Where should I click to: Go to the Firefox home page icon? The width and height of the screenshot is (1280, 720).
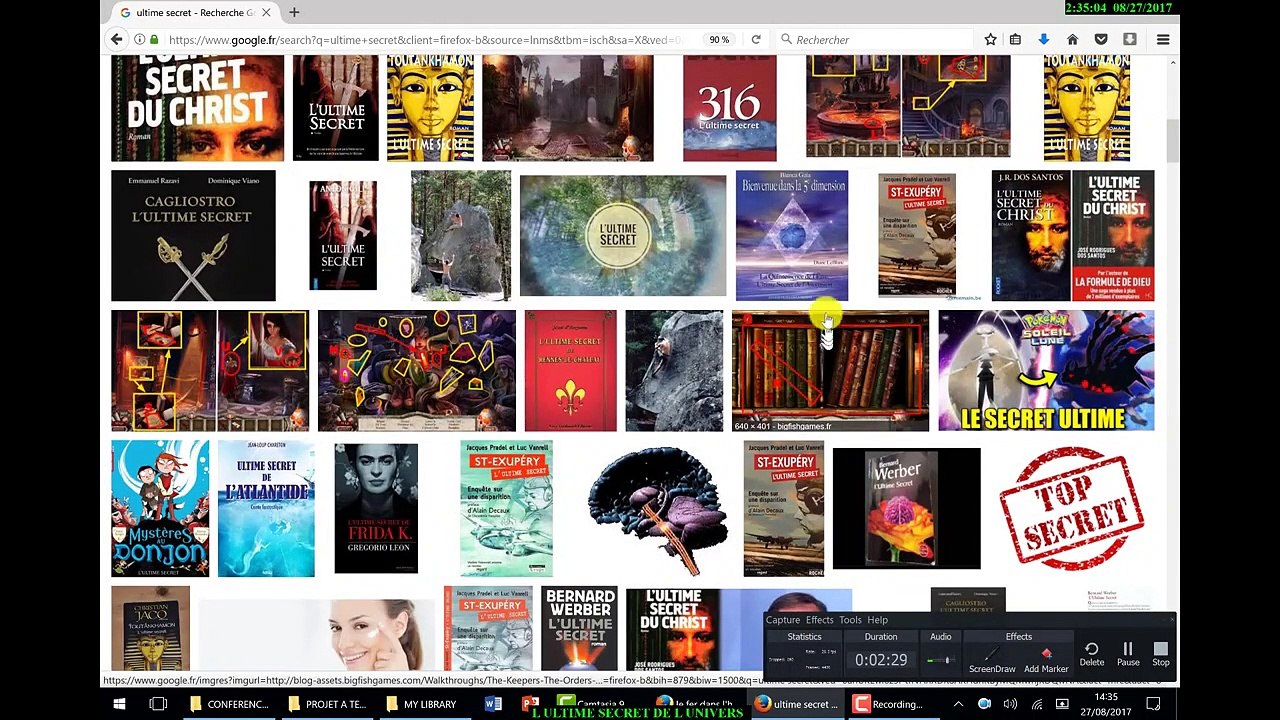pos(1072,39)
